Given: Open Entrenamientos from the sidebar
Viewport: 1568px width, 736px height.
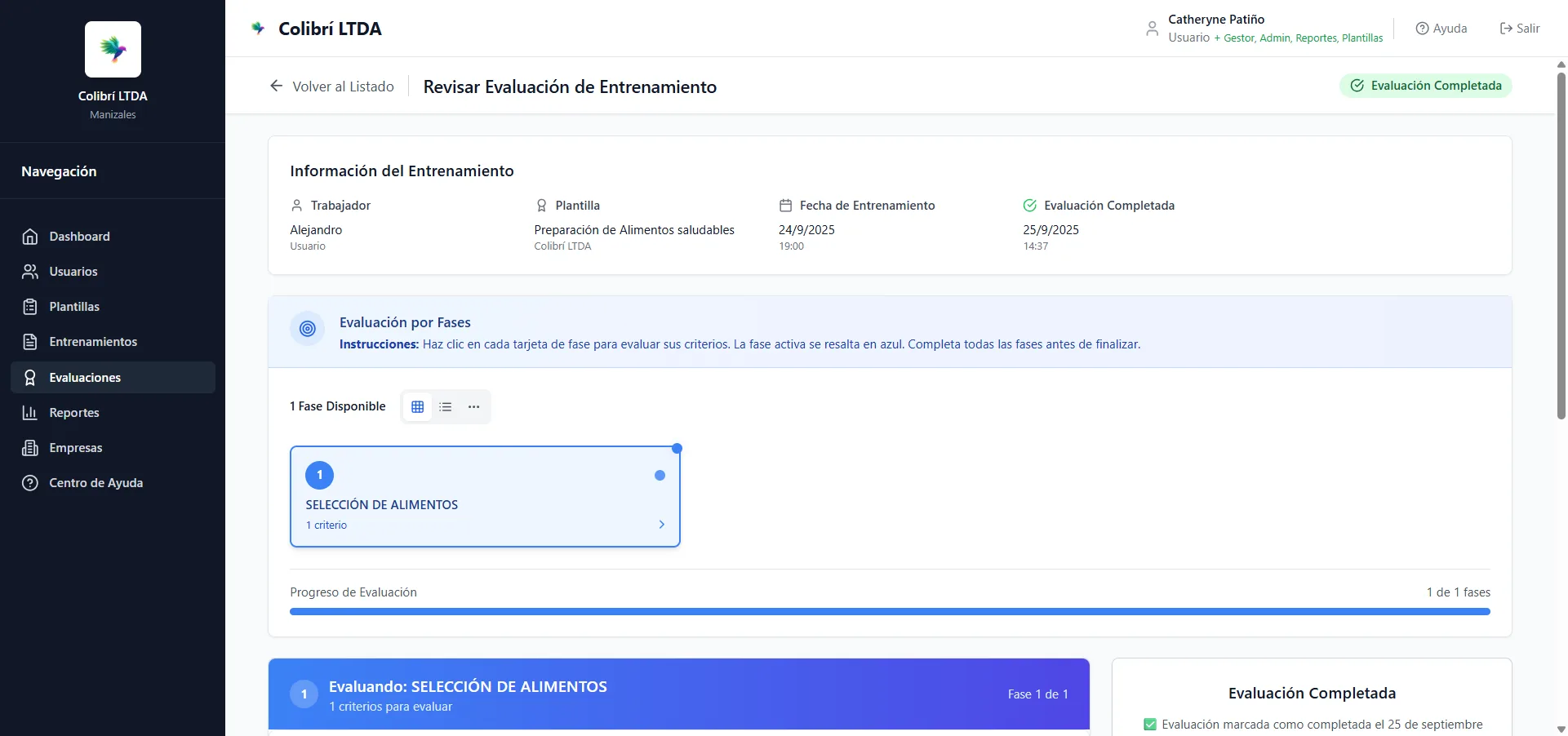Looking at the screenshot, I should click(113, 342).
